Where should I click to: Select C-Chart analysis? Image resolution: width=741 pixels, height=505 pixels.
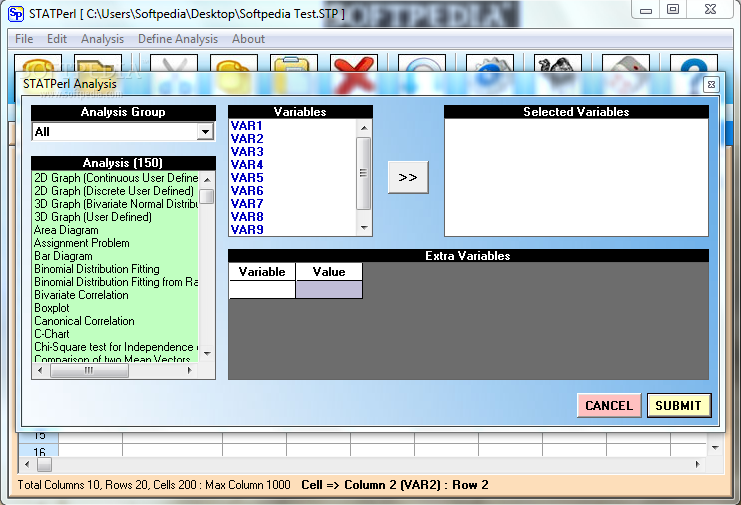[x=52, y=334]
